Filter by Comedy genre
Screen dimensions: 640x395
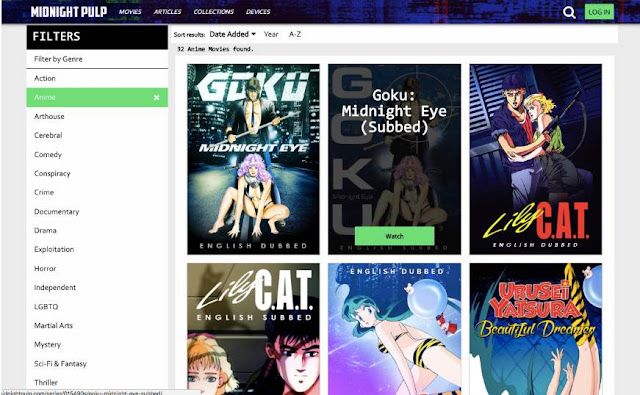97,155
